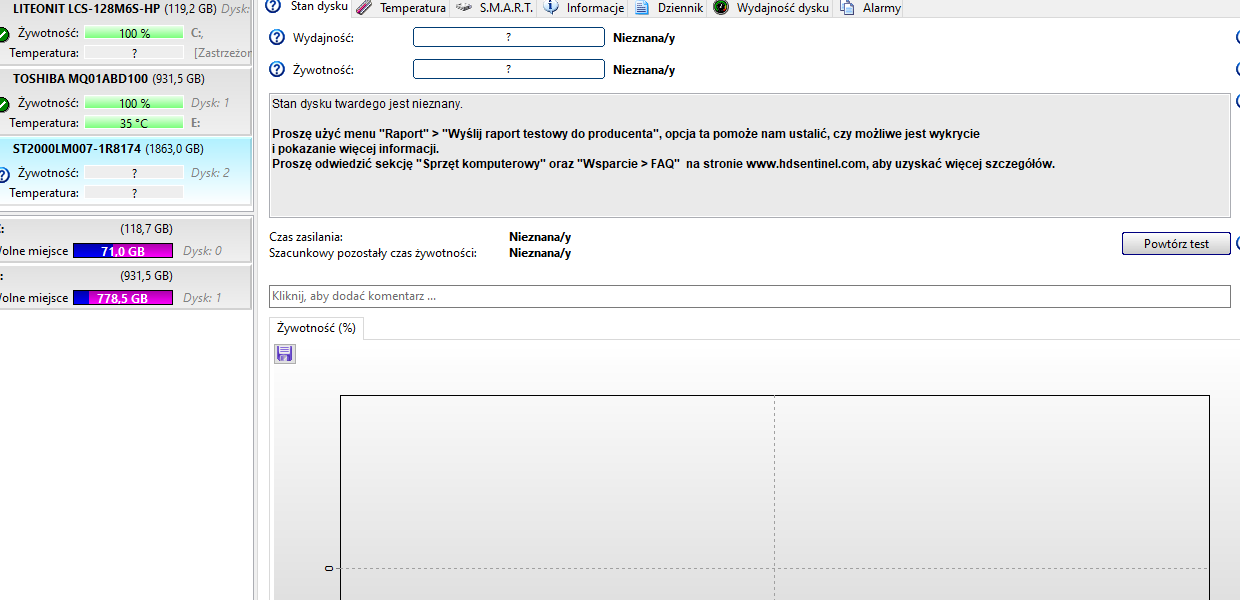Open the S.M.A.R.T. tab

coord(493,8)
